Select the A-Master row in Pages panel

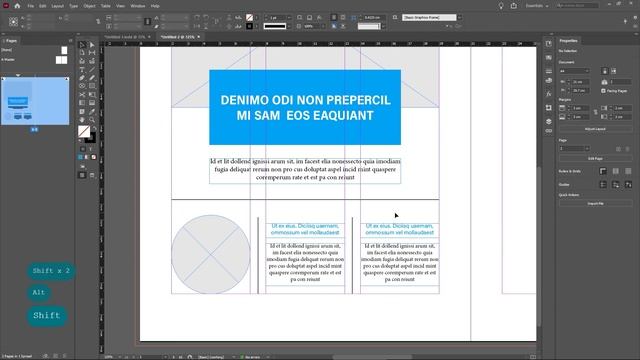click(x=35, y=60)
